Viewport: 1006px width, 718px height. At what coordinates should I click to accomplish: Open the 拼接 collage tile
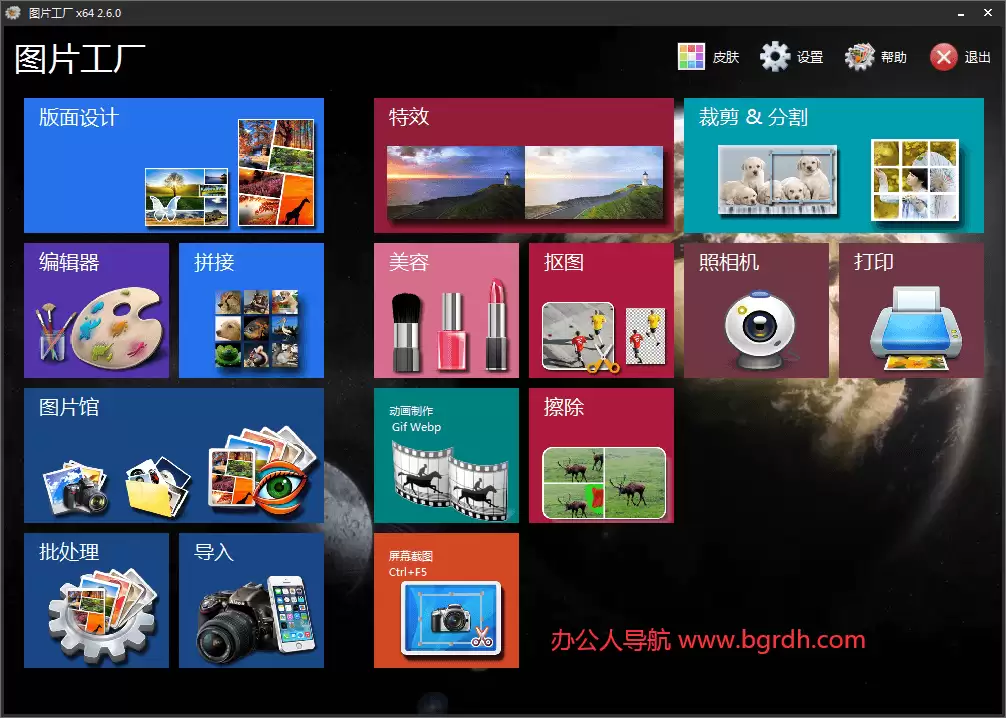click(x=252, y=311)
